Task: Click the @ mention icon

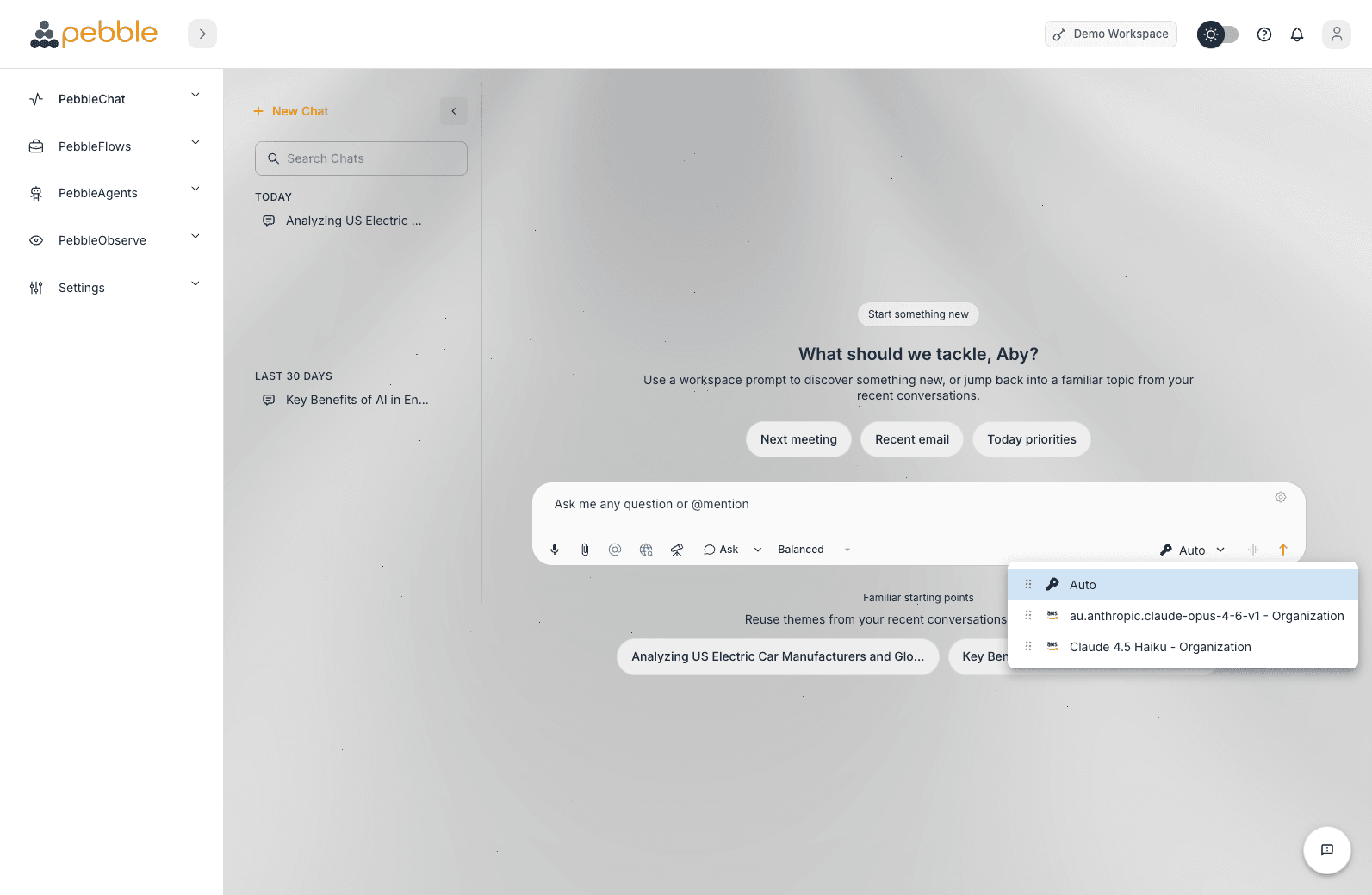Action: point(615,550)
